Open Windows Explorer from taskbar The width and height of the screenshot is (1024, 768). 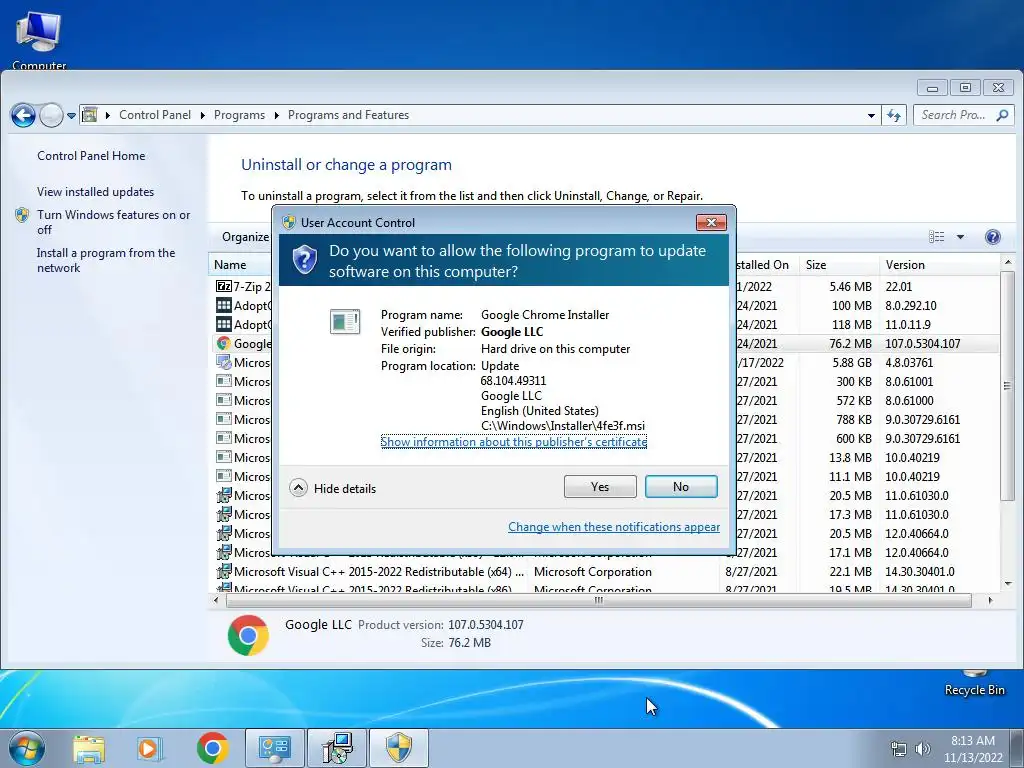coord(89,748)
